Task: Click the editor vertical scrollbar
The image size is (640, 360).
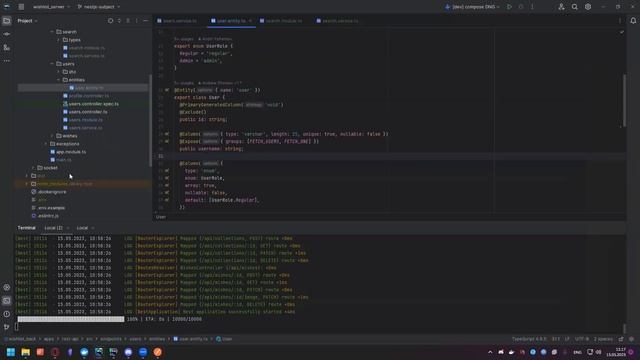Action: pyautogui.click(x=624, y=100)
